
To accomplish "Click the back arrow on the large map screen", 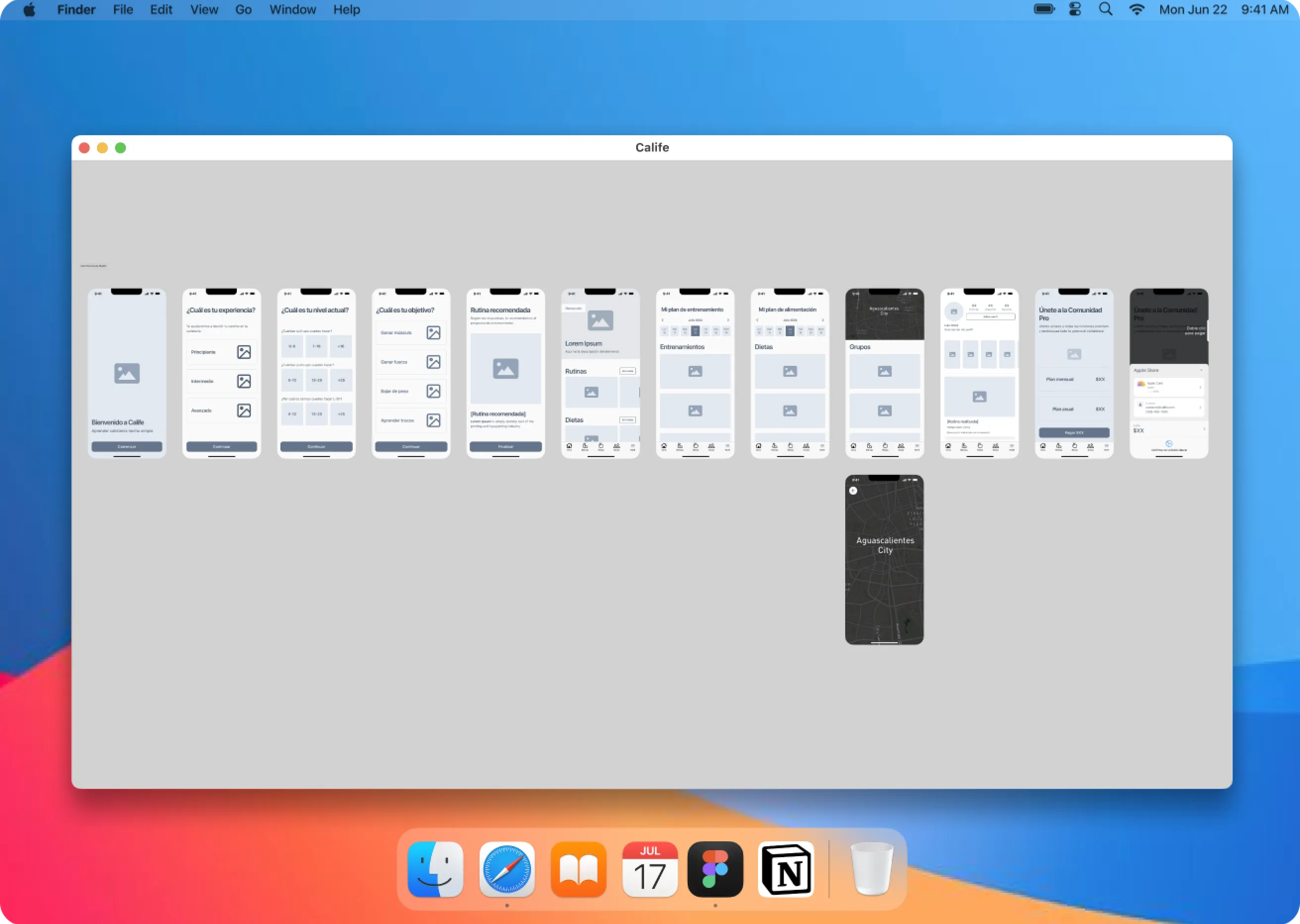I will point(853,490).
